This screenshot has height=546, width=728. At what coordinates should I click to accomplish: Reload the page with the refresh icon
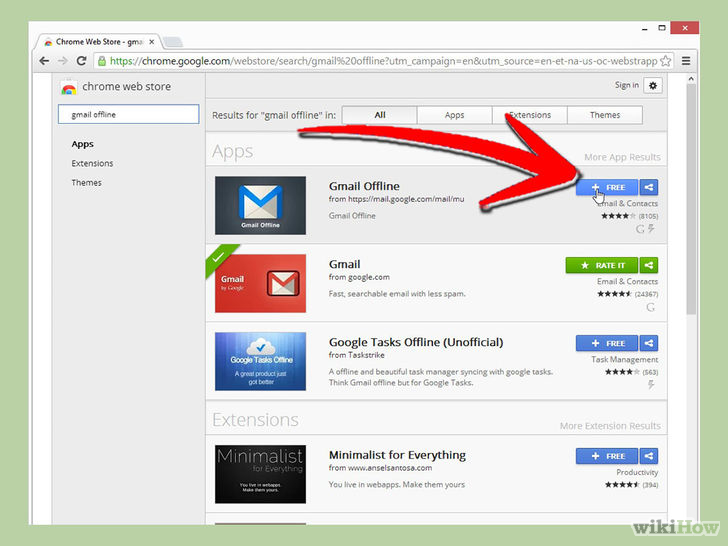tap(81, 61)
